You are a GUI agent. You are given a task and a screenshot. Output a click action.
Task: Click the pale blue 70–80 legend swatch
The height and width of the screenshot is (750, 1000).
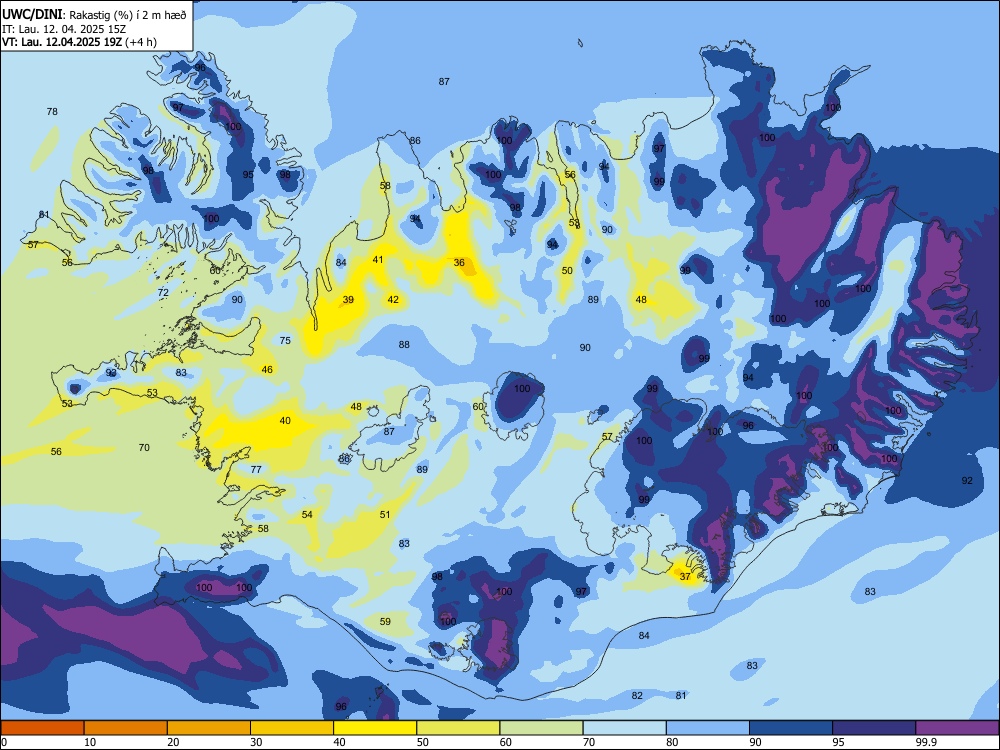[x=624, y=728]
